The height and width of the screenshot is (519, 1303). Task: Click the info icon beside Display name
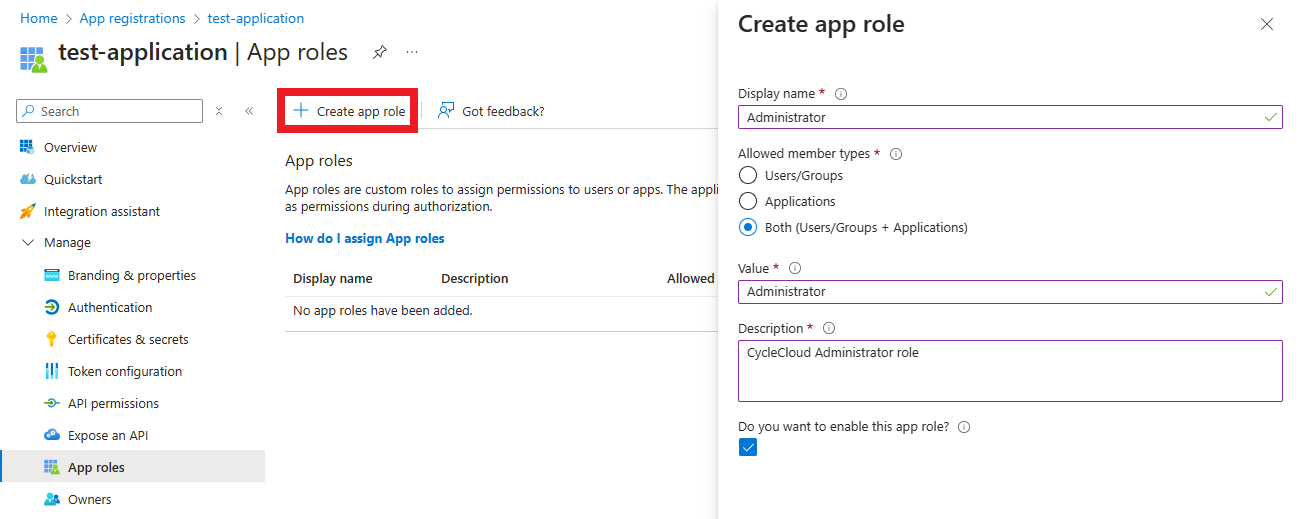(x=841, y=94)
